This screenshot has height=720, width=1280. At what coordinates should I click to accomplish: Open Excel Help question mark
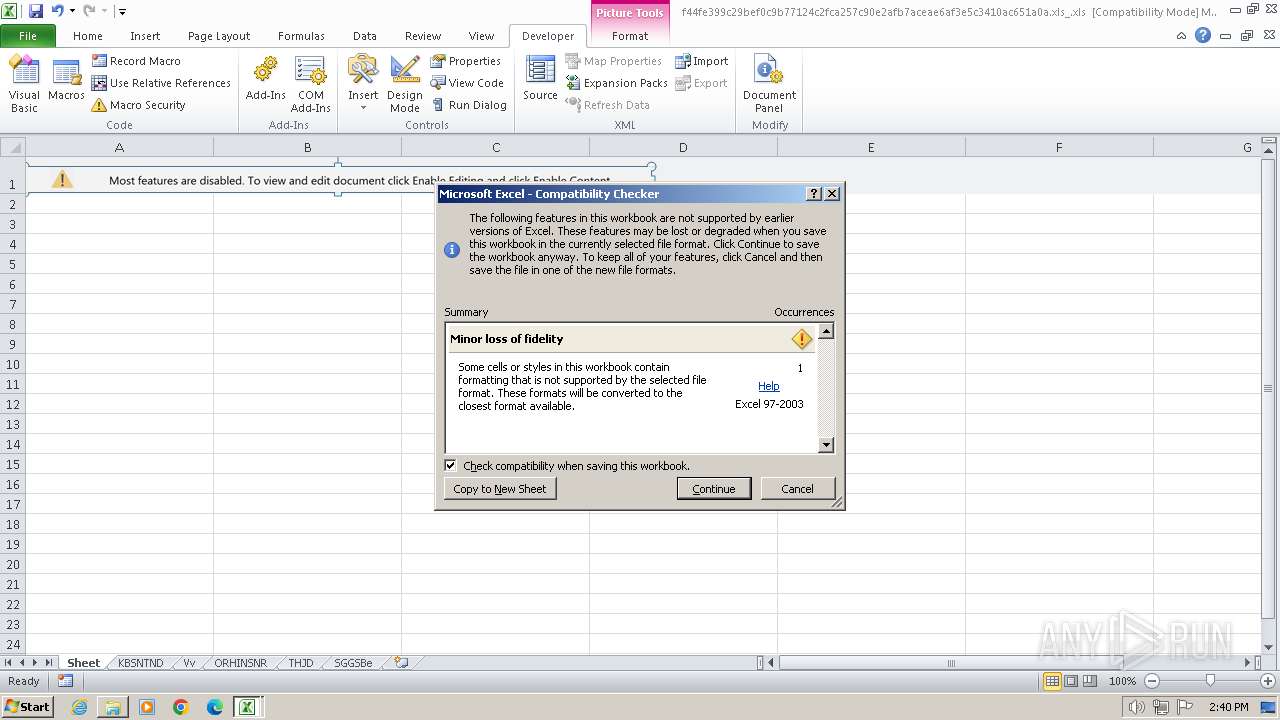(x=1203, y=35)
